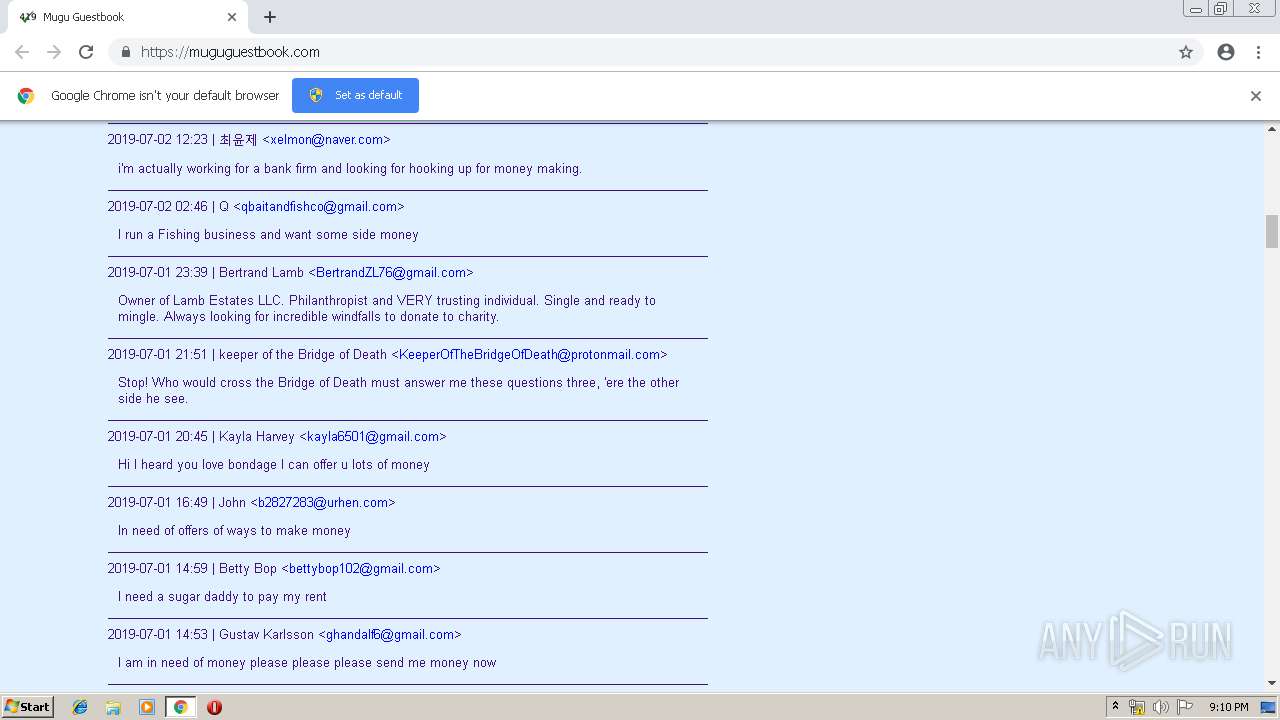Click the page's vertical scrollbar thumb
Image resolution: width=1280 pixels, height=720 pixels.
pos(1272,231)
